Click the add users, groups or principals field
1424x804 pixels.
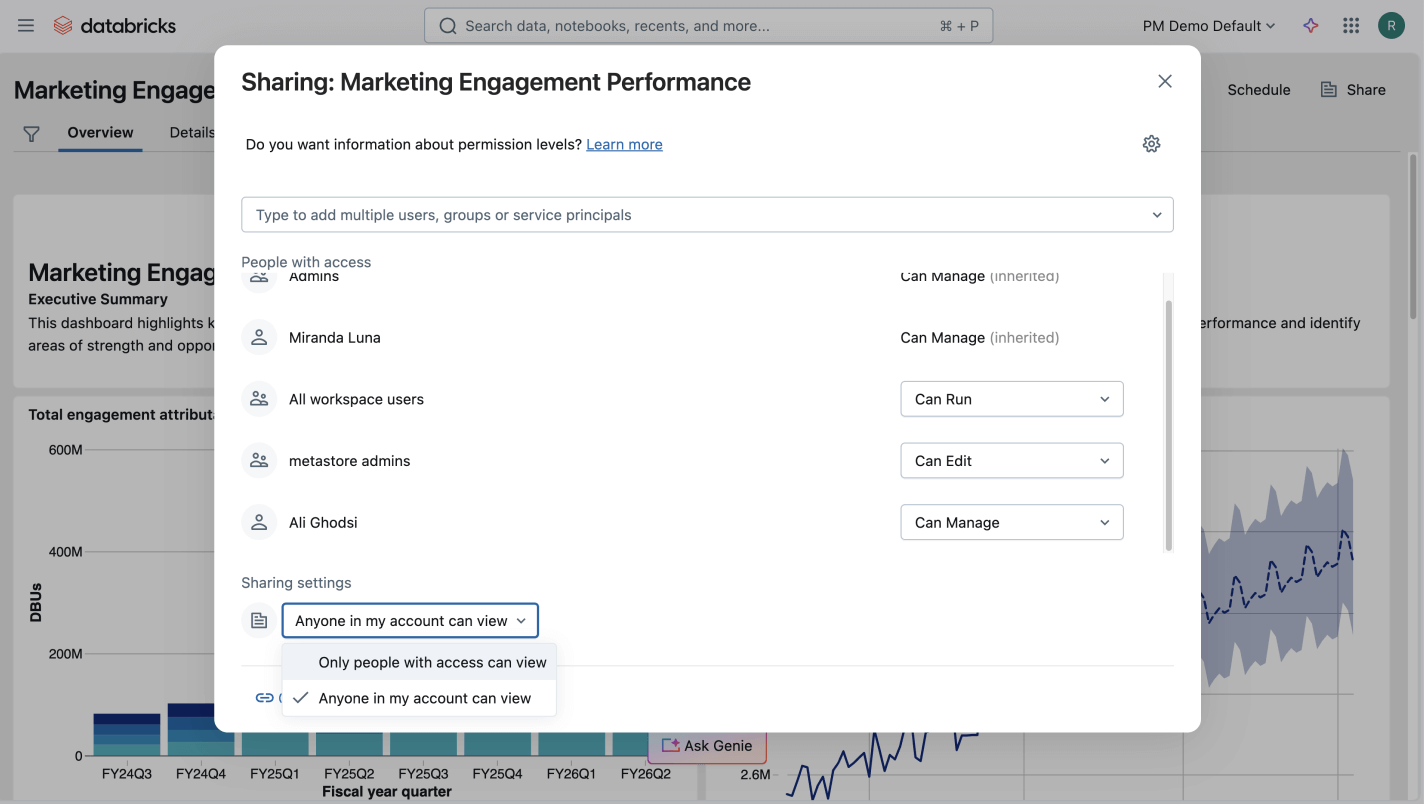pos(695,215)
